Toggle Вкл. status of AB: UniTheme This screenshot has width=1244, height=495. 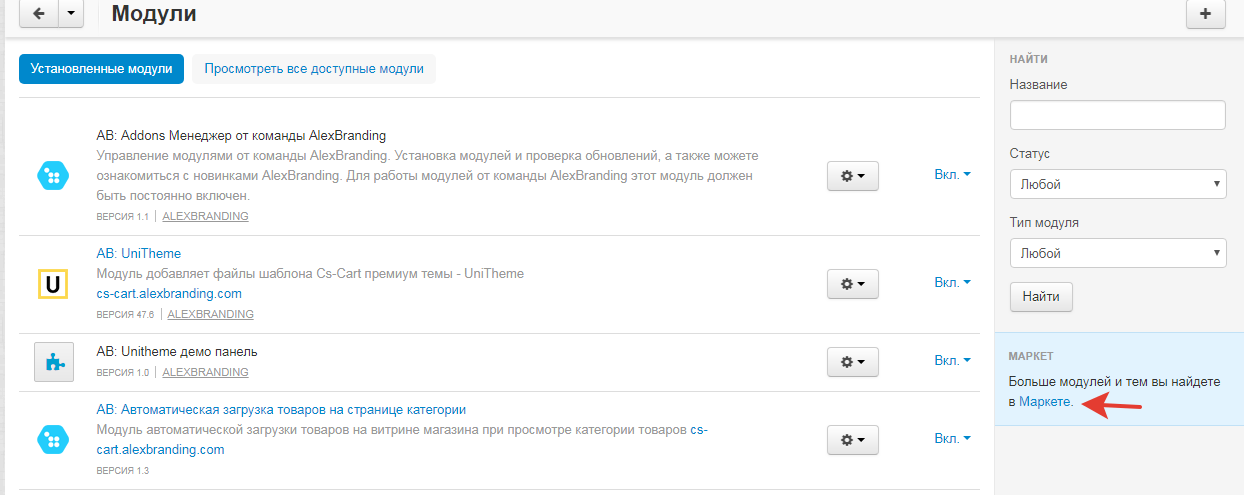pyautogui.click(x=952, y=282)
